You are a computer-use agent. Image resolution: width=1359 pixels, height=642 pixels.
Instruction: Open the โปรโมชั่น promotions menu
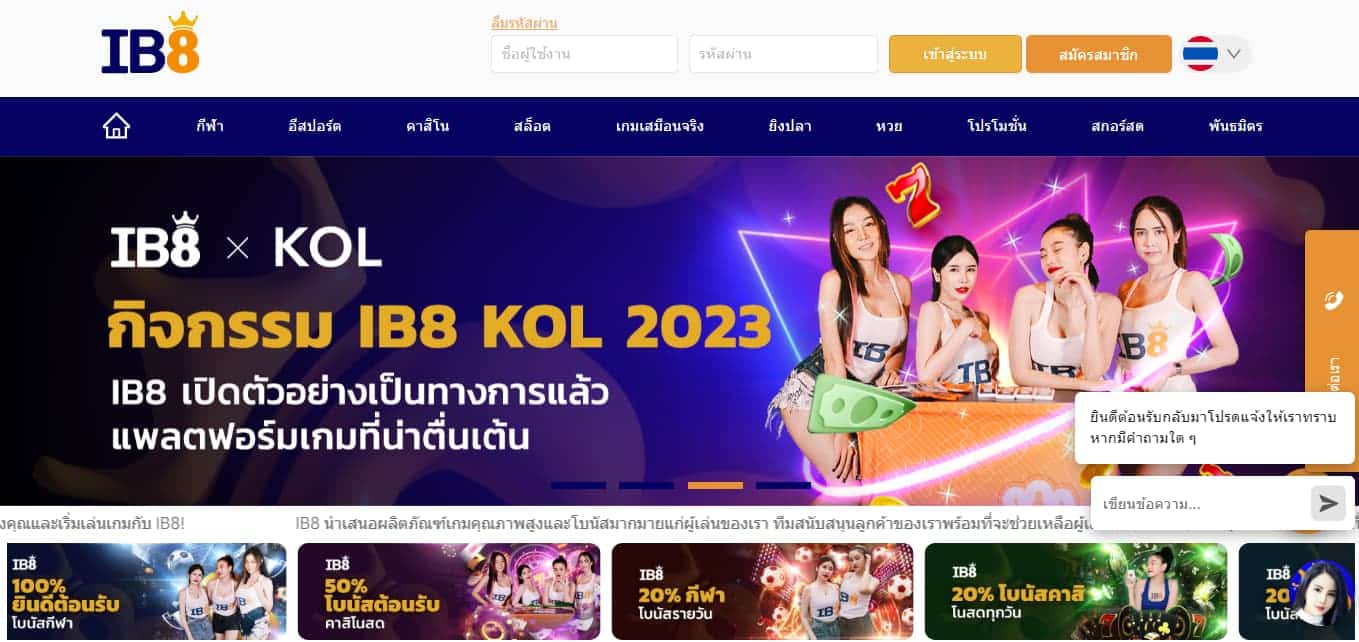(997, 126)
